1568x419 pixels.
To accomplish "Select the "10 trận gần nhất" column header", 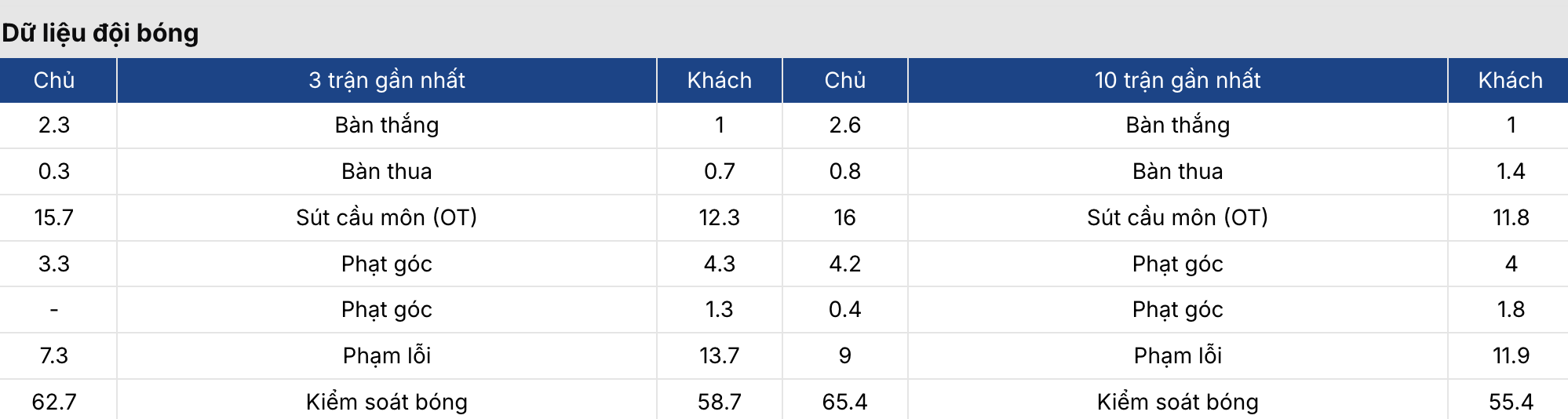I will (1177, 80).
